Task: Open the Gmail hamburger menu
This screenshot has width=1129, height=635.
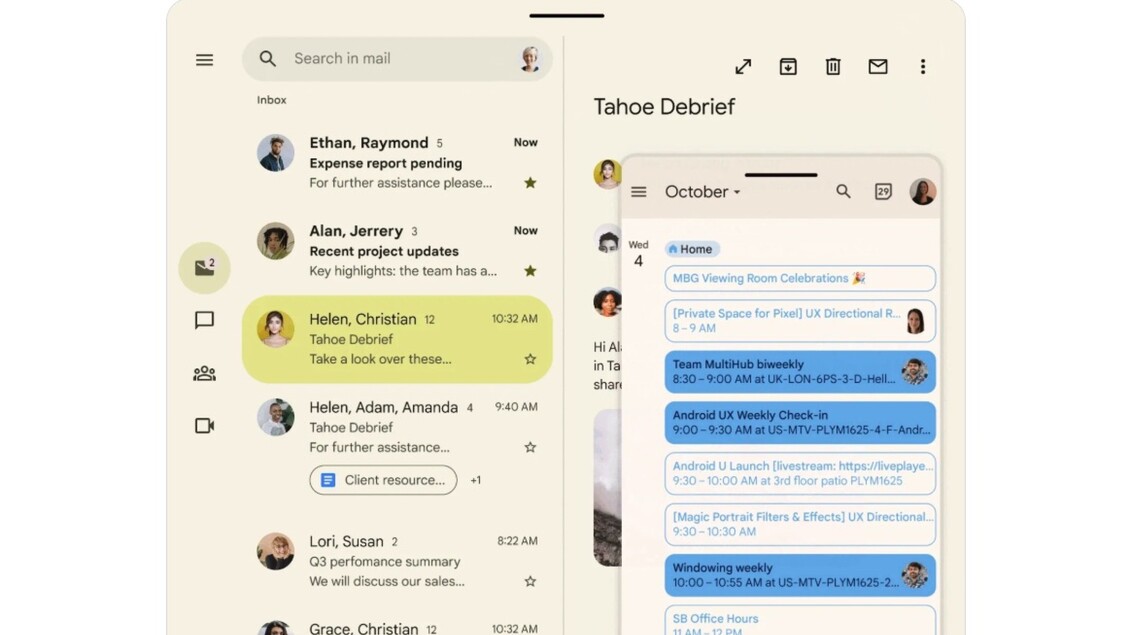Action: click(204, 60)
